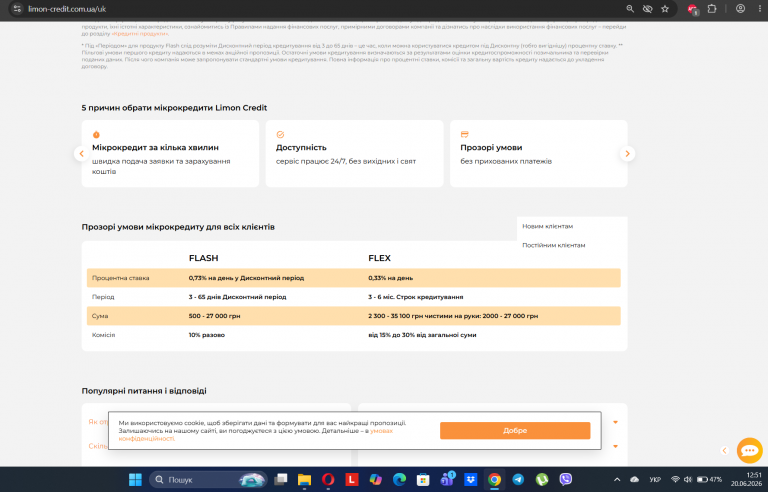768x492 pixels.
Task: Open the orange chat support bubble
Action: pyautogui.click(x=749, y=450)
